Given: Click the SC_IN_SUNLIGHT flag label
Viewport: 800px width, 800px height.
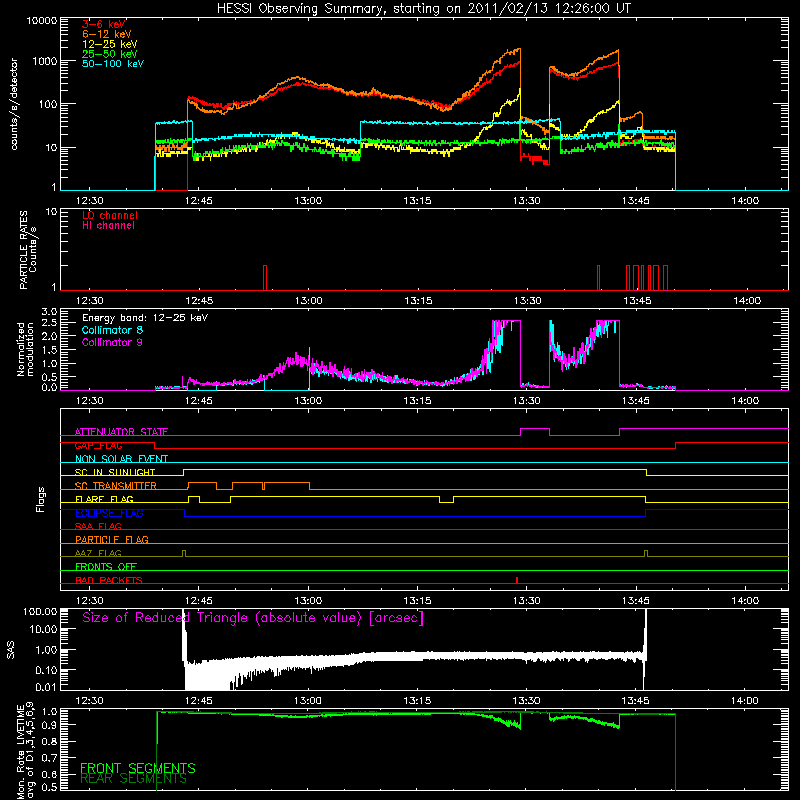Looking at the screenshot, I should coord(115,472).
